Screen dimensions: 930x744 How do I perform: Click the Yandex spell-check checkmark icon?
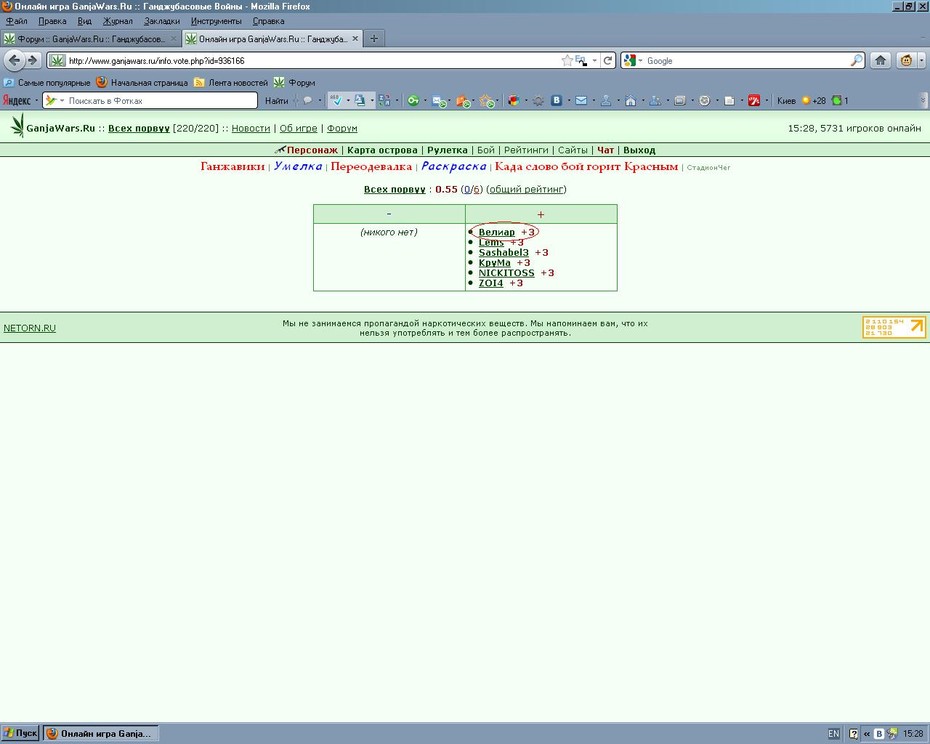click(336, 101)
